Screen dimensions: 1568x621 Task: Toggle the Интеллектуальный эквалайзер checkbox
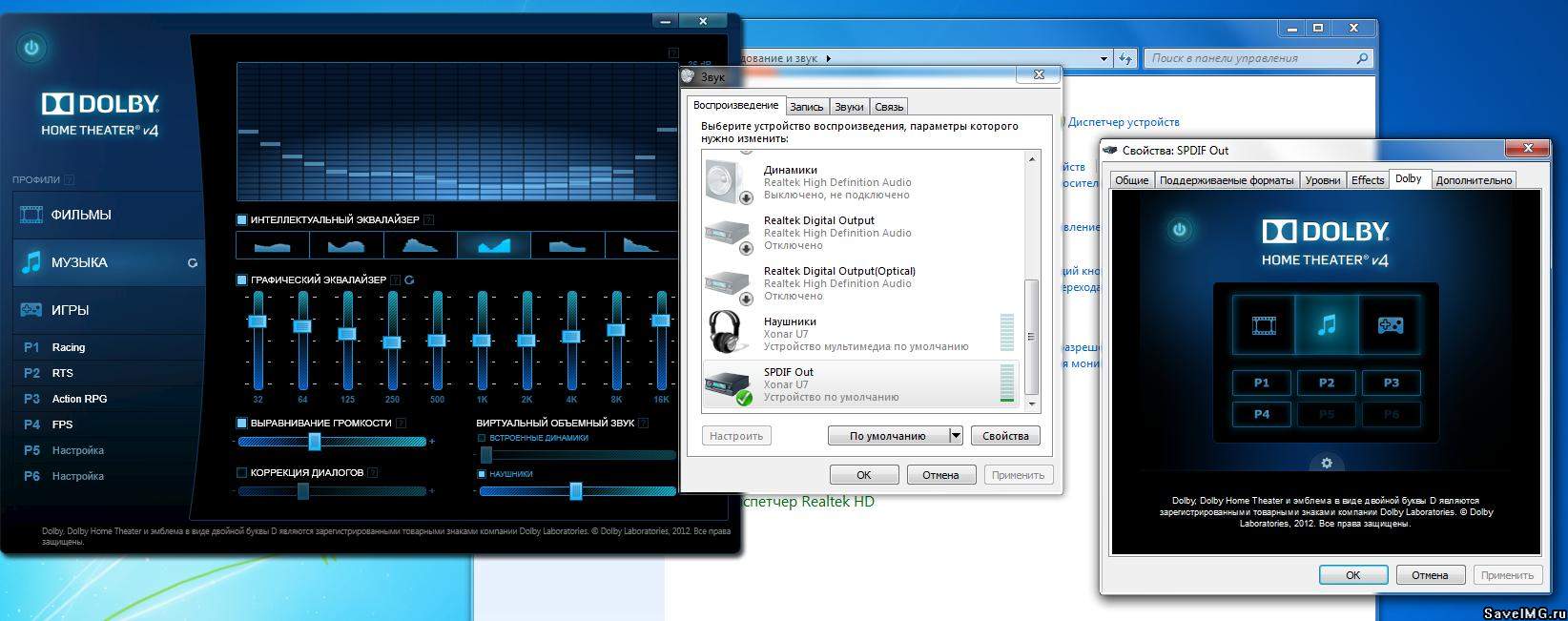coord(242,220)
